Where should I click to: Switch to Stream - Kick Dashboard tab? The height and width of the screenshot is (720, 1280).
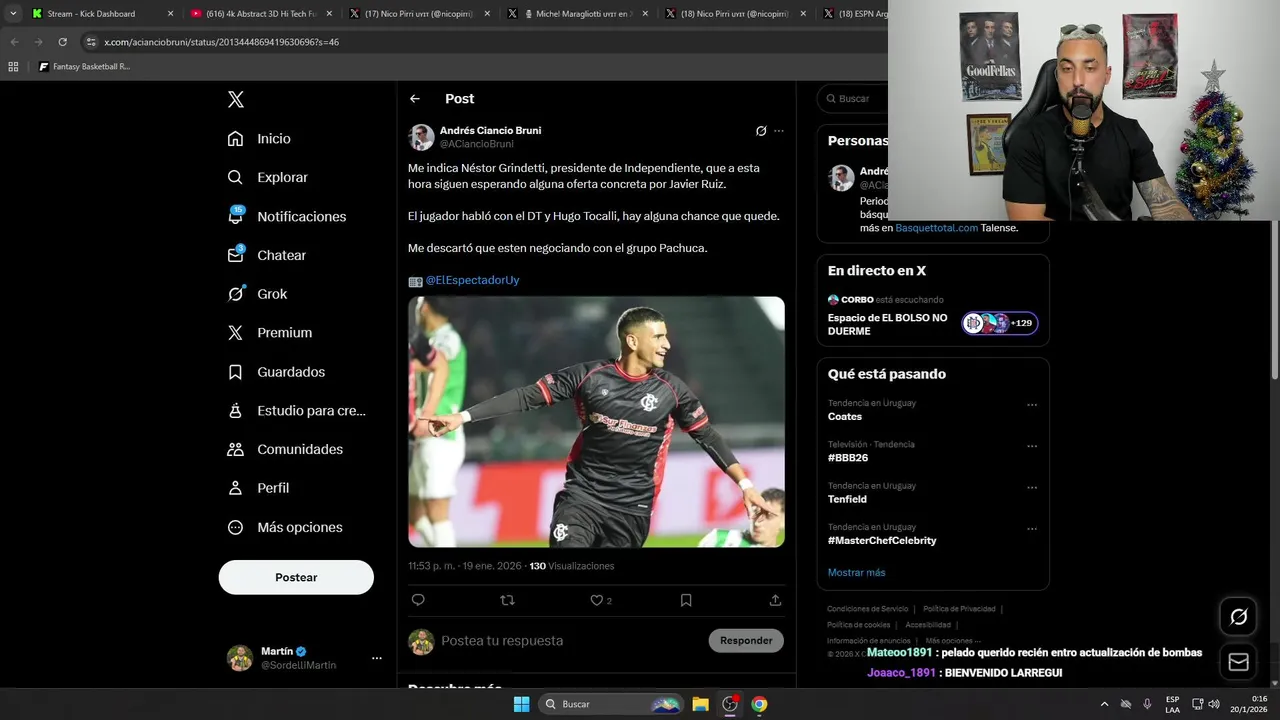click(101, 14)
